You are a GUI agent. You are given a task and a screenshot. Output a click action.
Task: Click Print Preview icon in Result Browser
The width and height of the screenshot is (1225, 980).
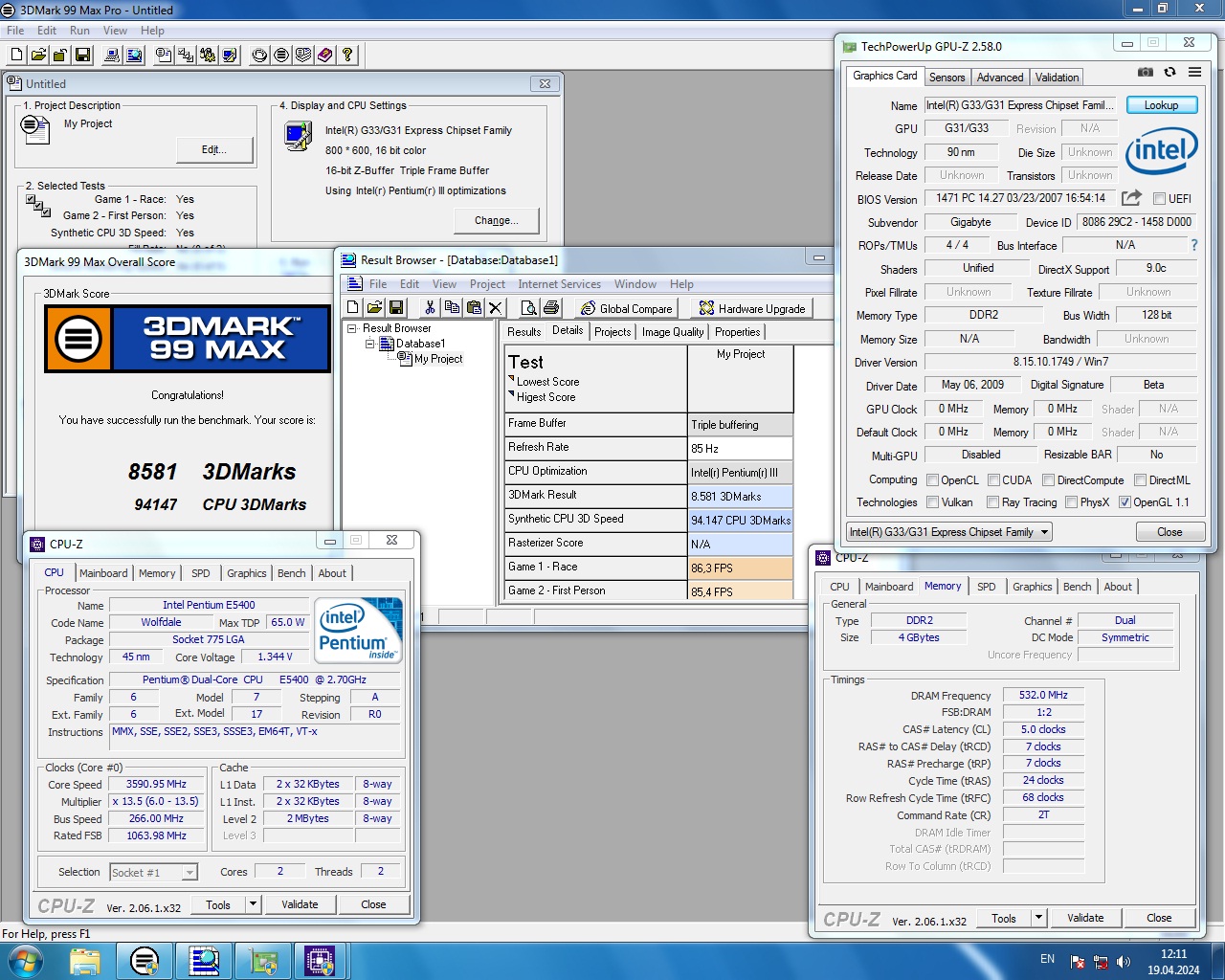click(x=529, y=307)
